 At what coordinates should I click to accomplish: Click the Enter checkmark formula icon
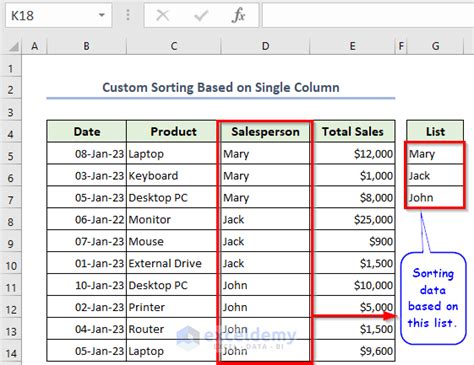201,15
